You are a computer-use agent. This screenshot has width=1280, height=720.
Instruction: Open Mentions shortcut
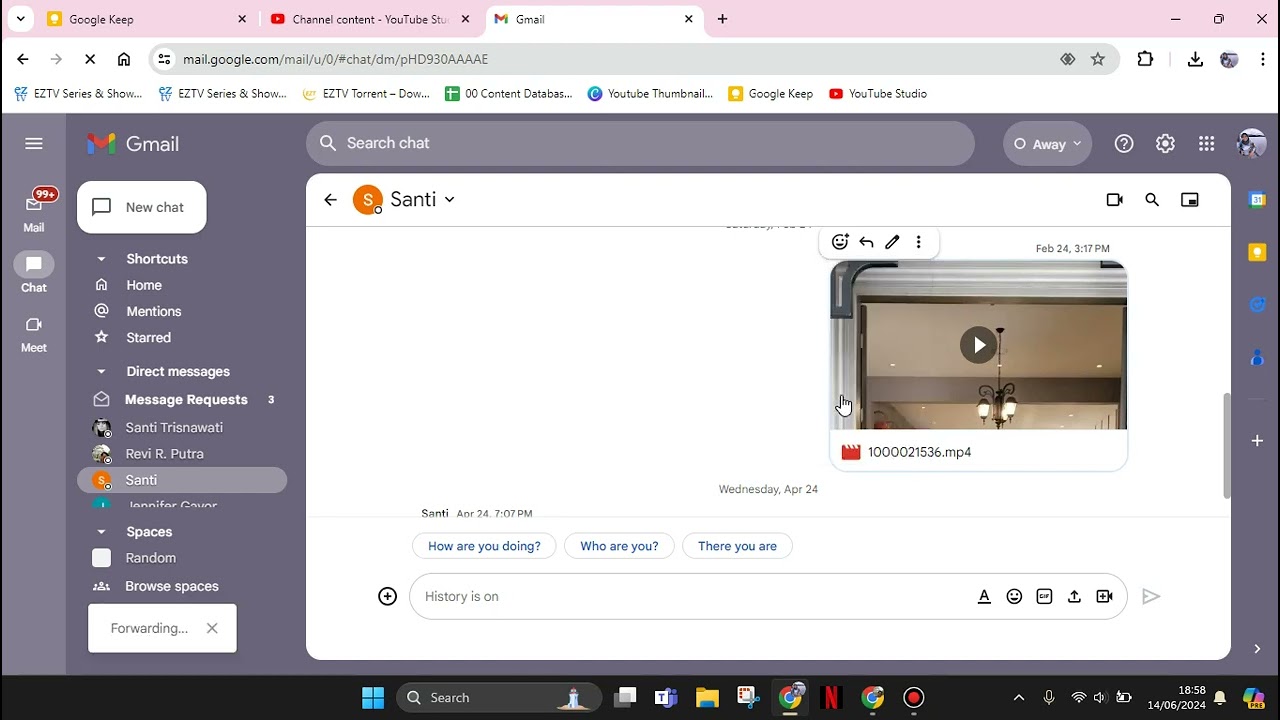[153, 311]
